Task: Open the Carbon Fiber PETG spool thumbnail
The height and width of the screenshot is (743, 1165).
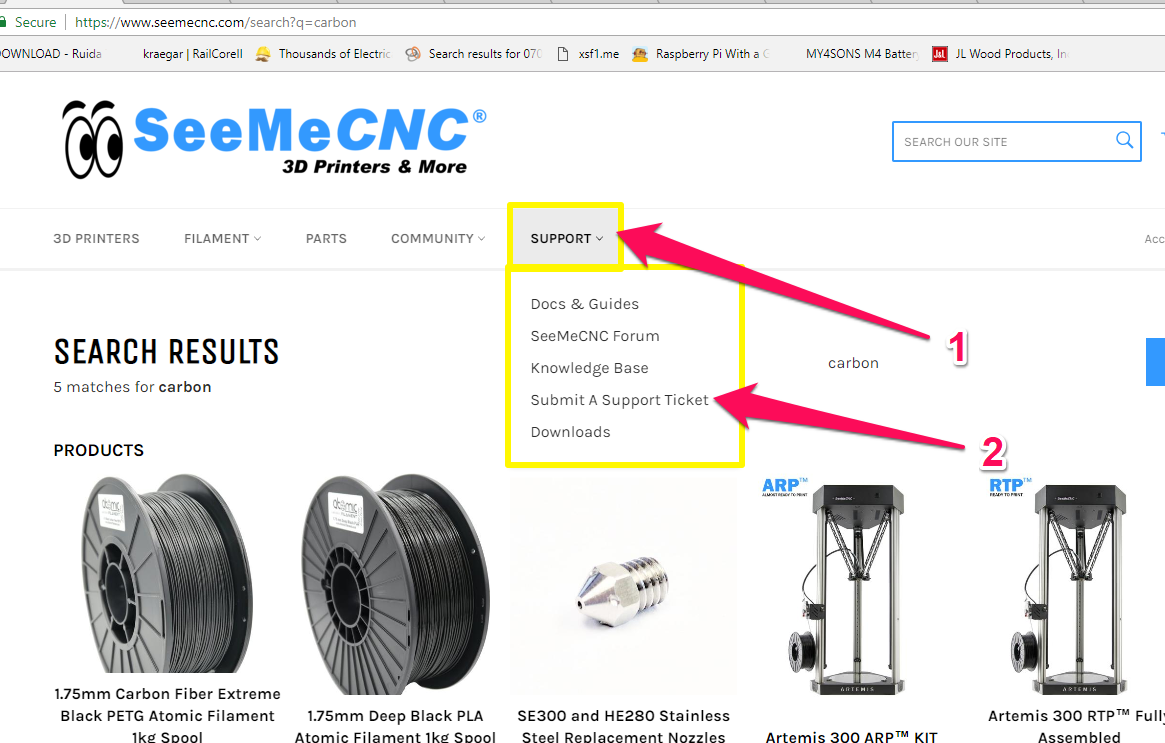Action: tap(167, 573)
